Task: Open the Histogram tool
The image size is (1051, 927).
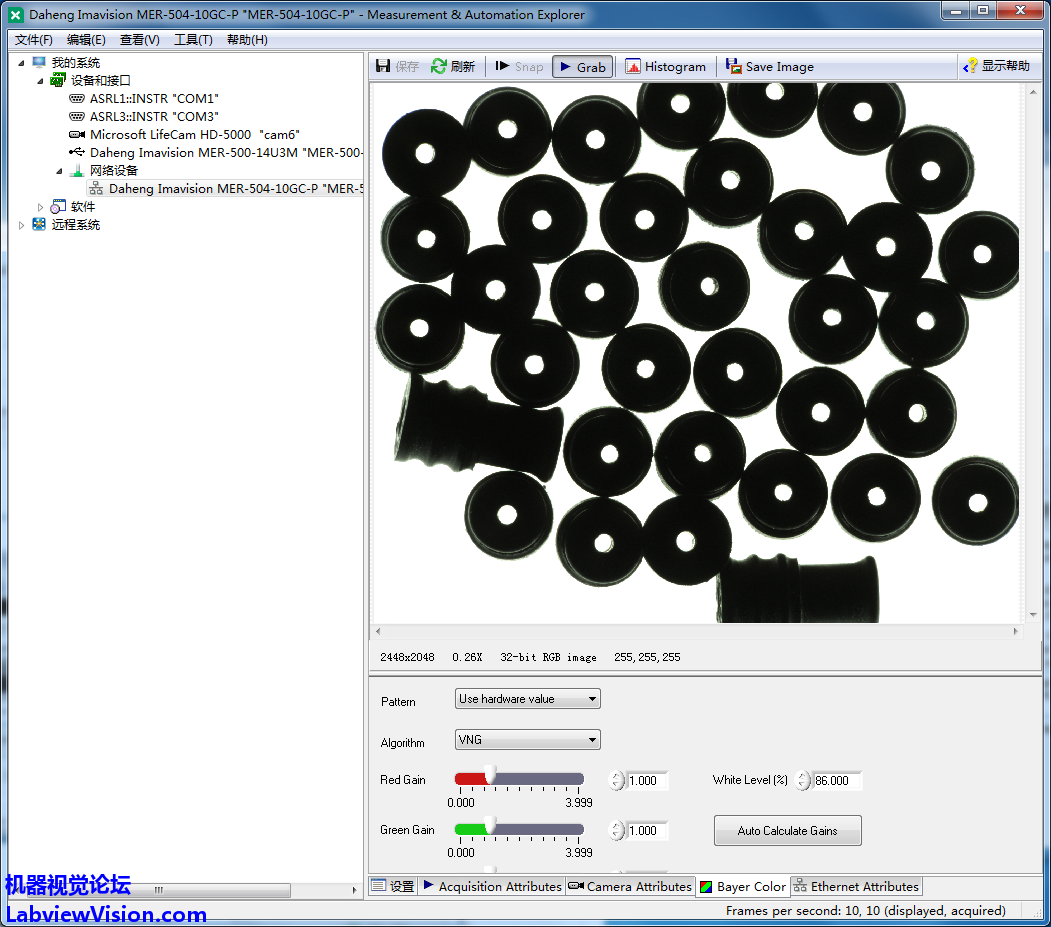Action: (665, 67)
